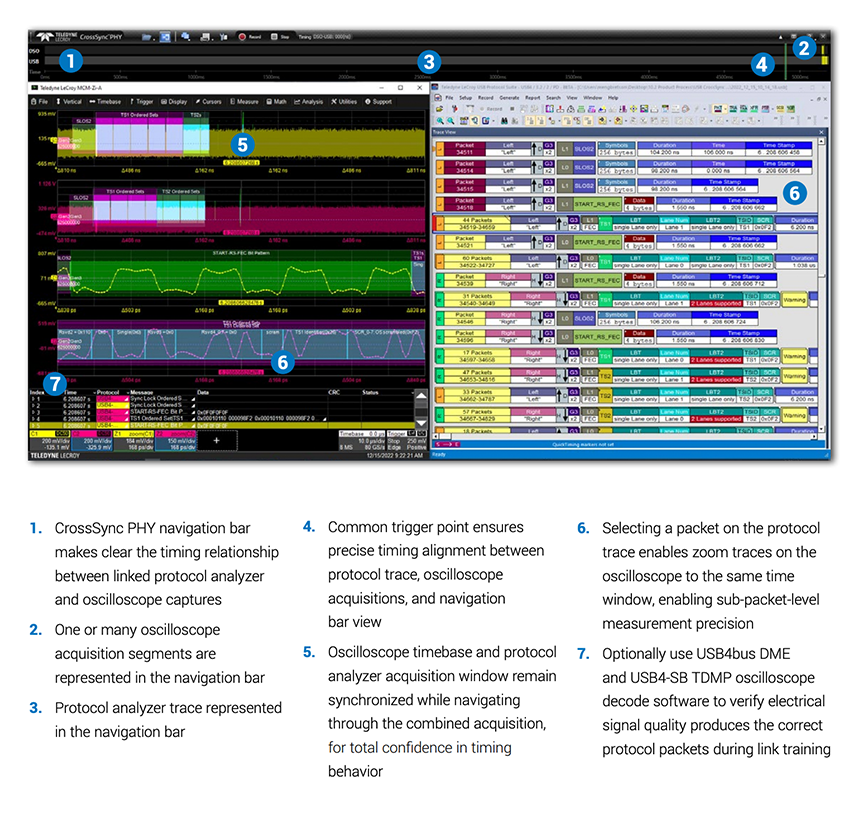864x816 pixels.
Task: Open the oscilloscope File menu
Action: (x=40, y=101)
